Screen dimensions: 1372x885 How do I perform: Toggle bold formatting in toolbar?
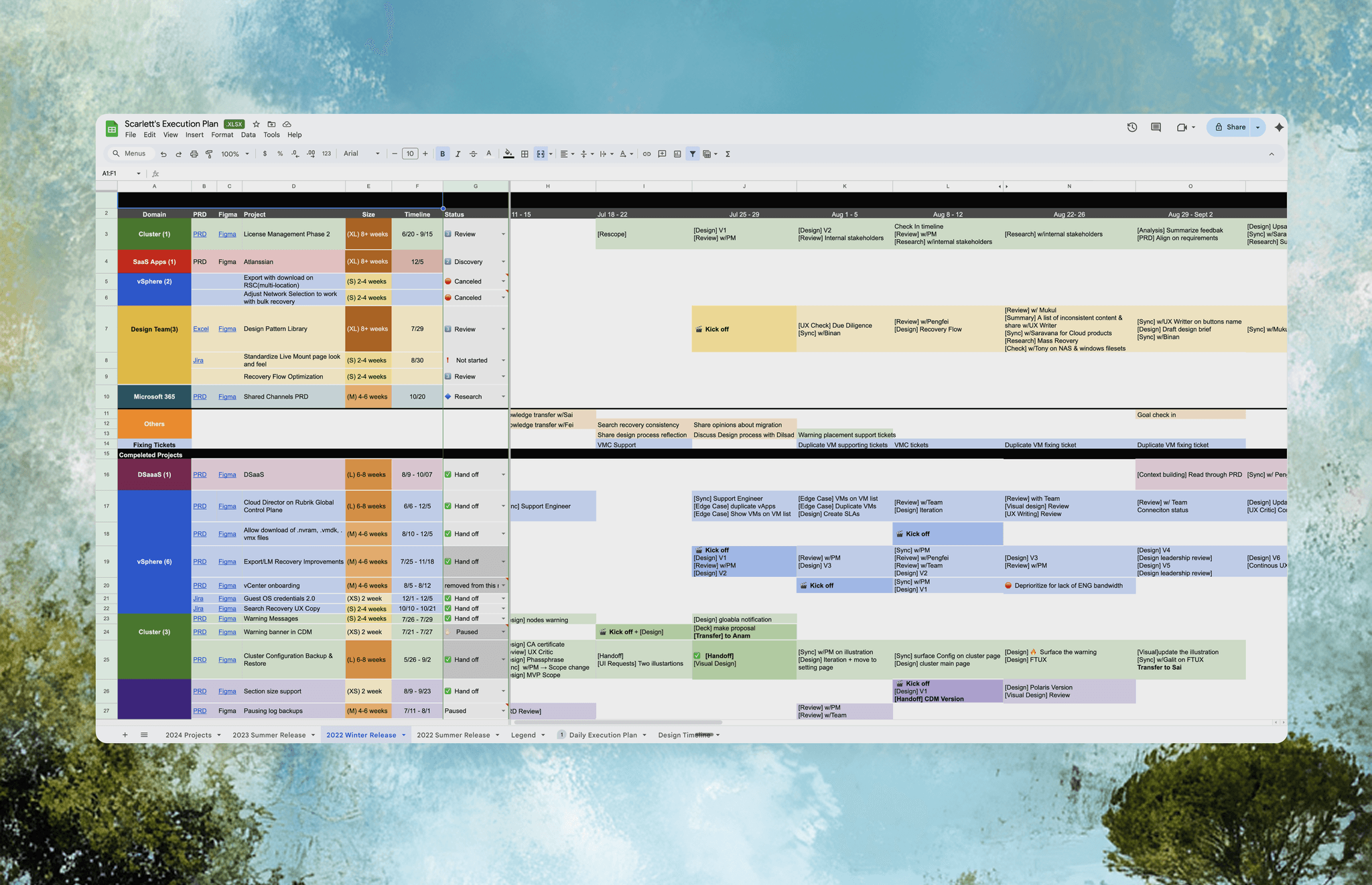pos(442,154)
